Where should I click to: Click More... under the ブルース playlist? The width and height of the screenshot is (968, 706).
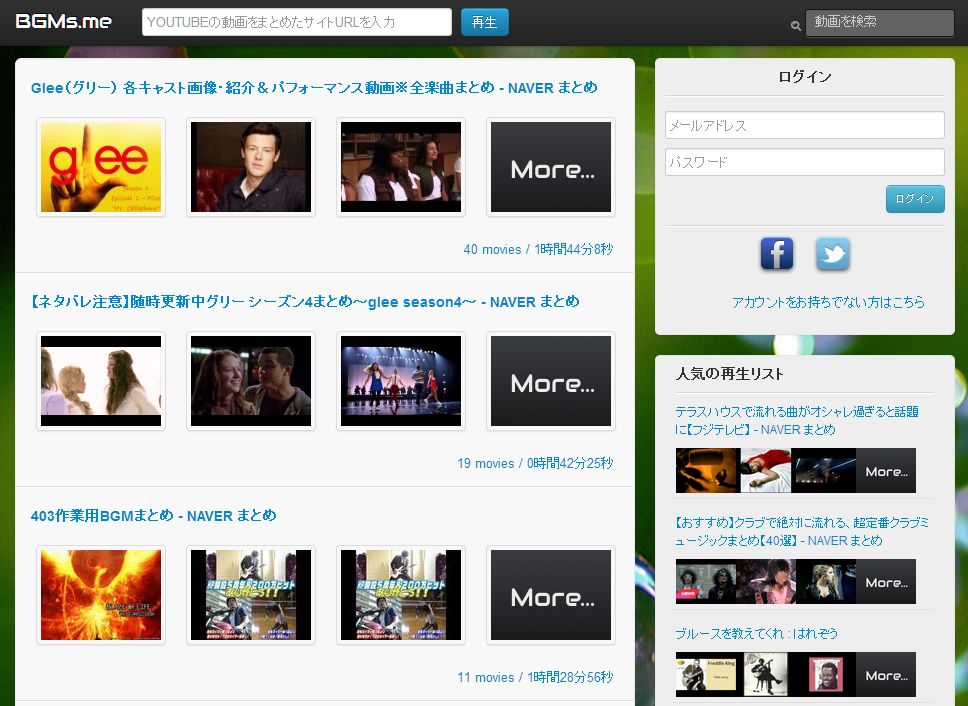coord(886,675)
